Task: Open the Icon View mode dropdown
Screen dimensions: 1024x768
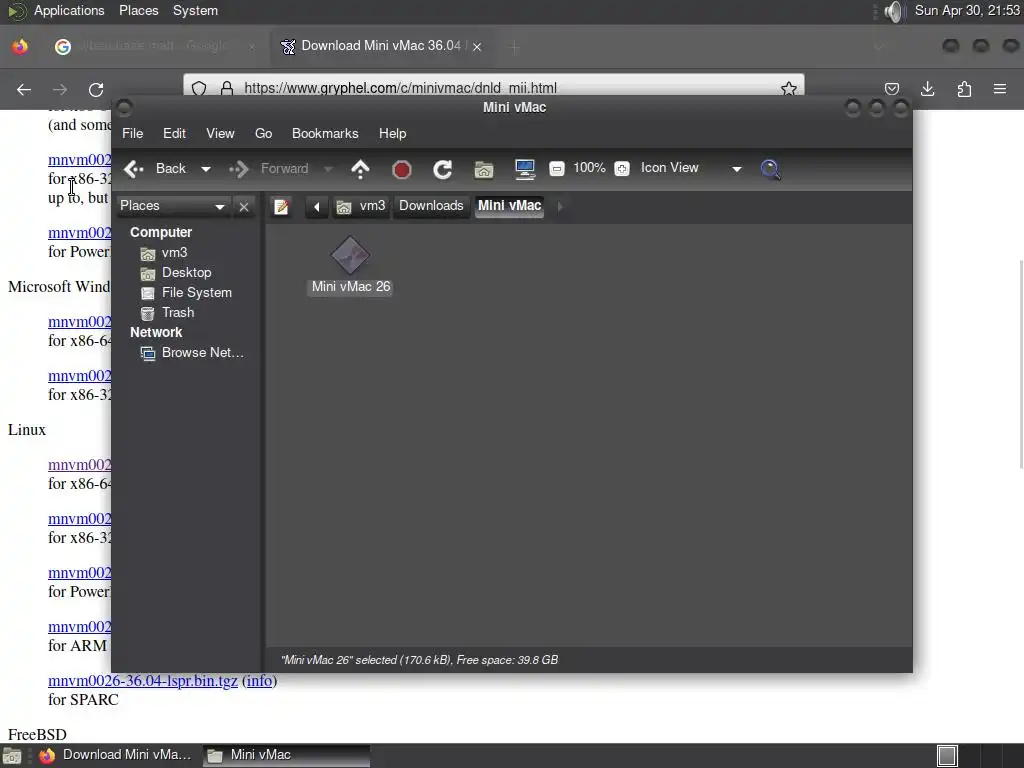Action: 692,168
